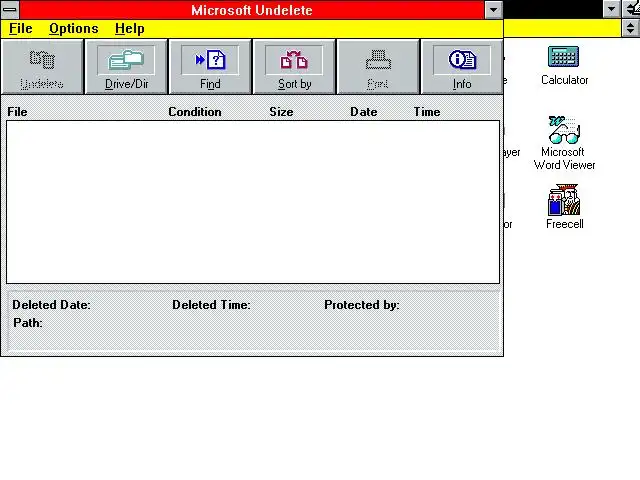Viewport: 640px width, 480px height.
Task: Click the Condition column header
Action: (195, 112)
